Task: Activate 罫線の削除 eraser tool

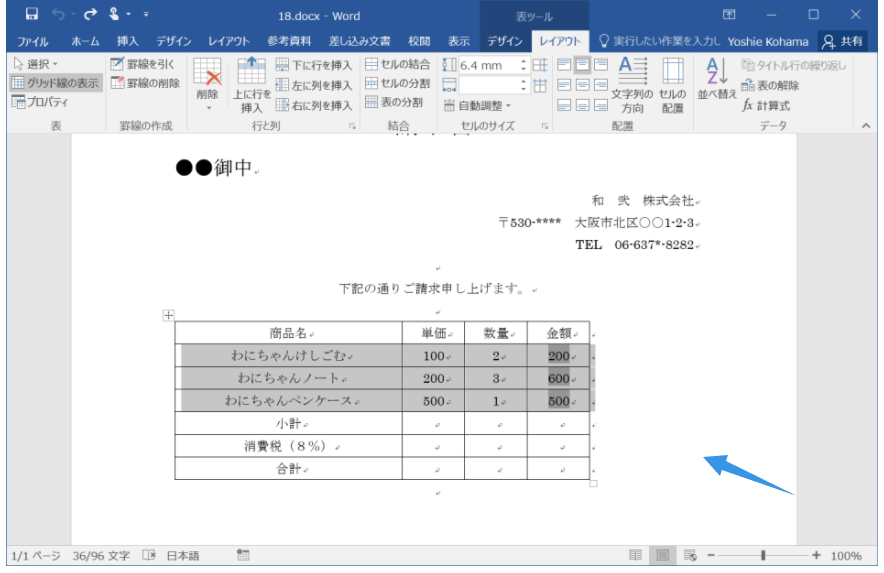Action: coord(145,83)
